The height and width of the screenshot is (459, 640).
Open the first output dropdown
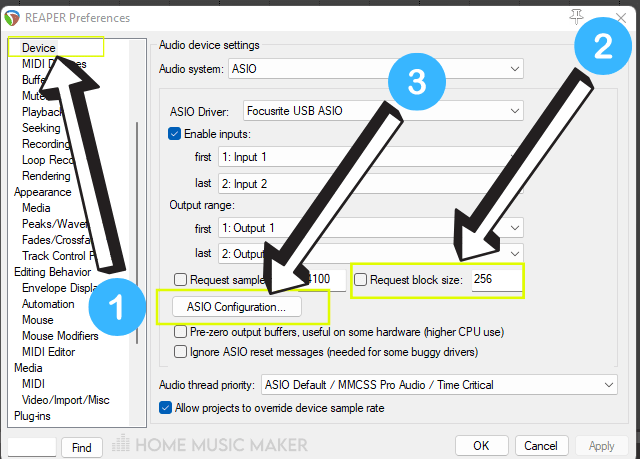click(x=371, y=228)
